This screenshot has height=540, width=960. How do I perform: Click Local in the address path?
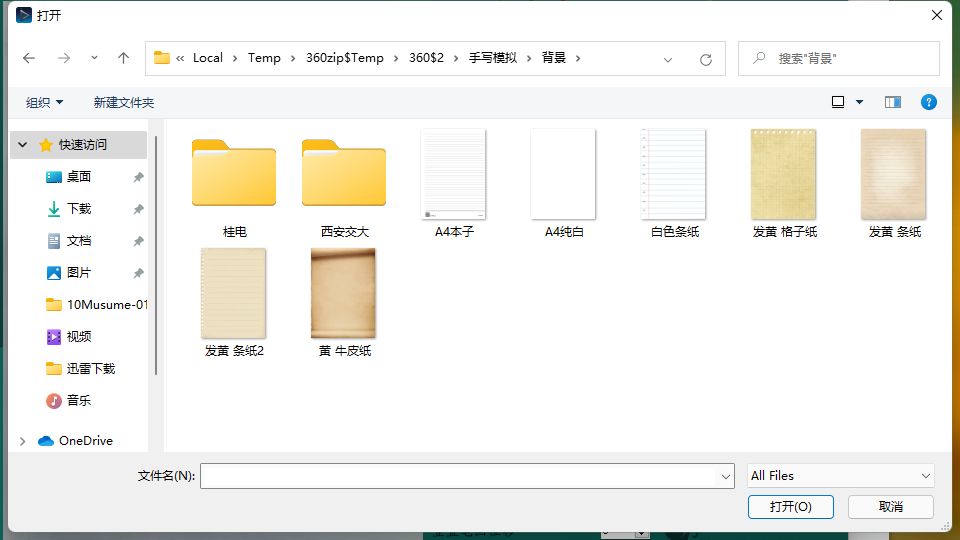pyautogui.click(x=208, y=58)
